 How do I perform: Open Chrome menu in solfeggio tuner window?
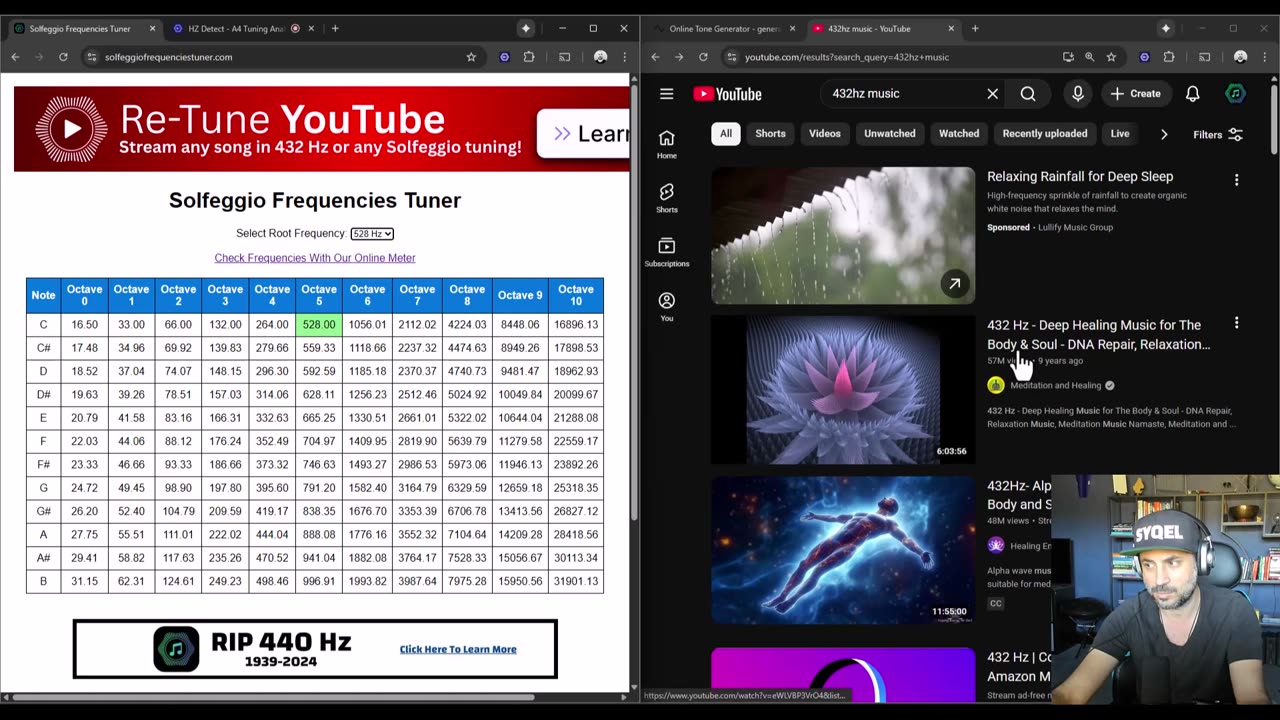tap(624, 57)
